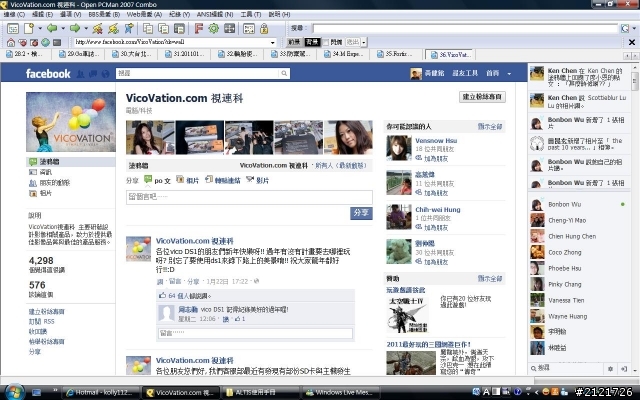Switch to Hotmail taskbar window
This screenshot has width=640, height=400.
100,393
